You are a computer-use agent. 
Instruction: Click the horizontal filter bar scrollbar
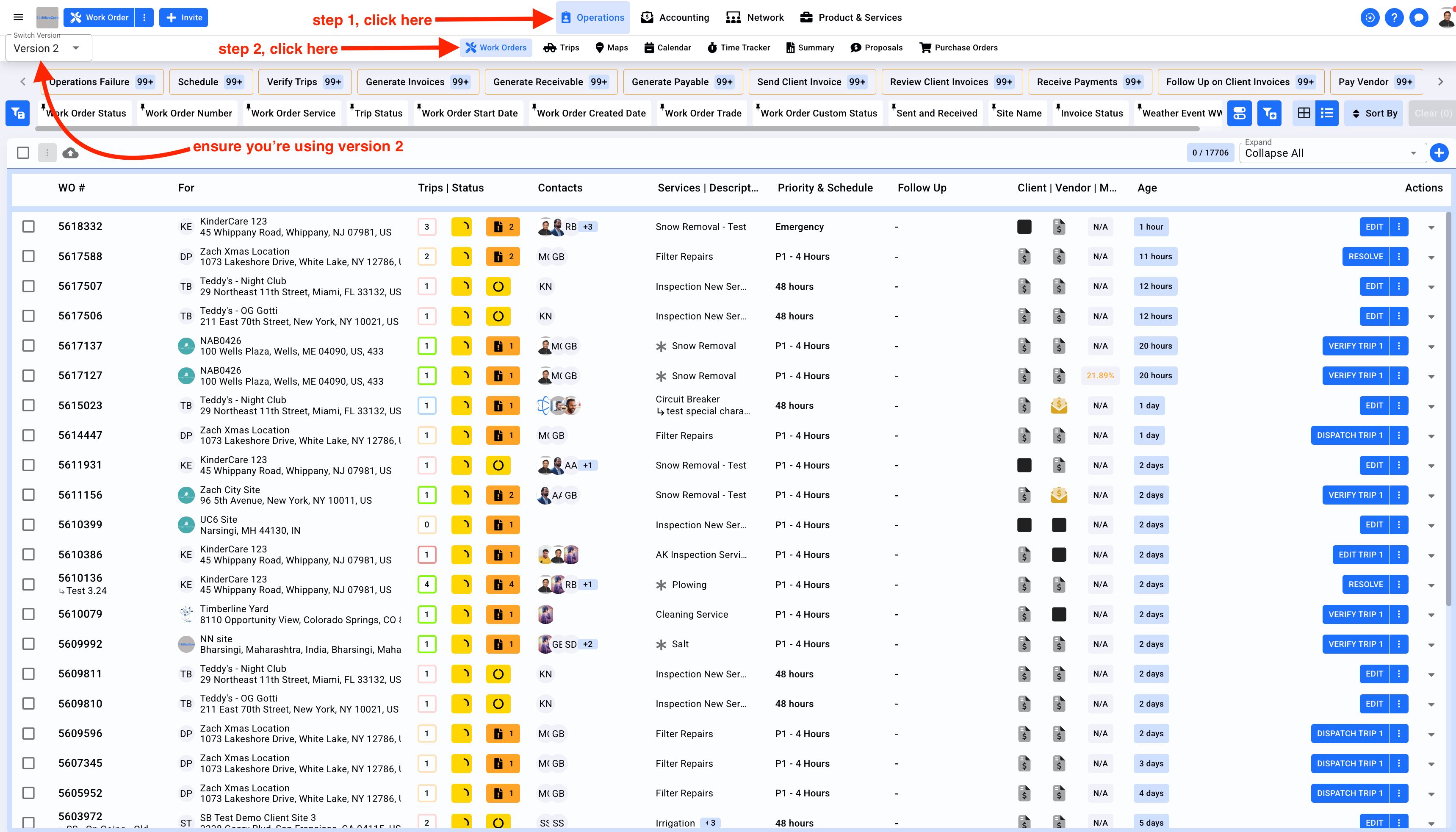[x=617, y=129]
